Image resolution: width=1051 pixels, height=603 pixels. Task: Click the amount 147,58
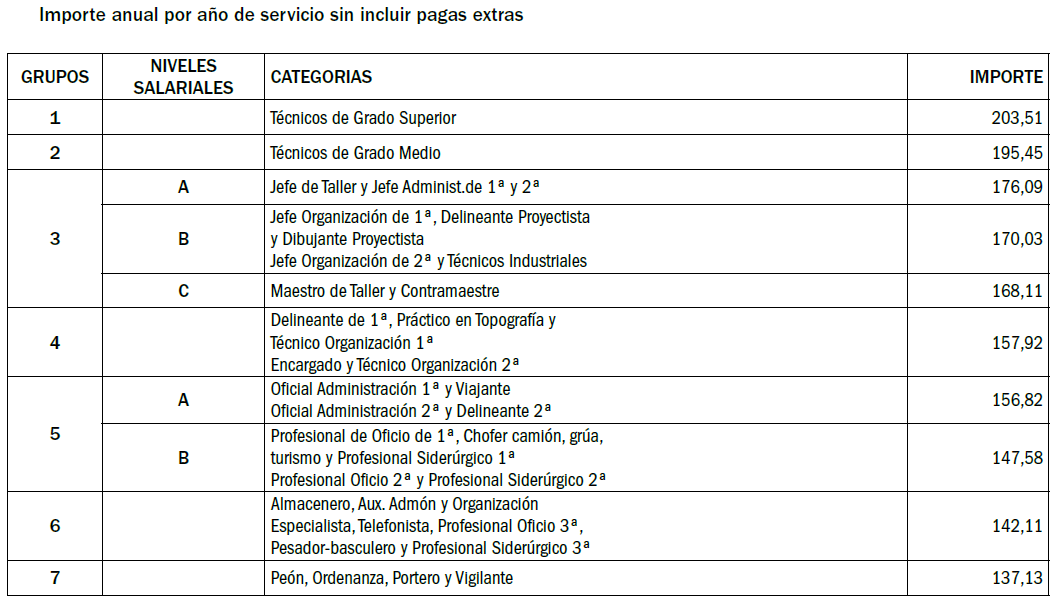click(x=1018, y=458)
